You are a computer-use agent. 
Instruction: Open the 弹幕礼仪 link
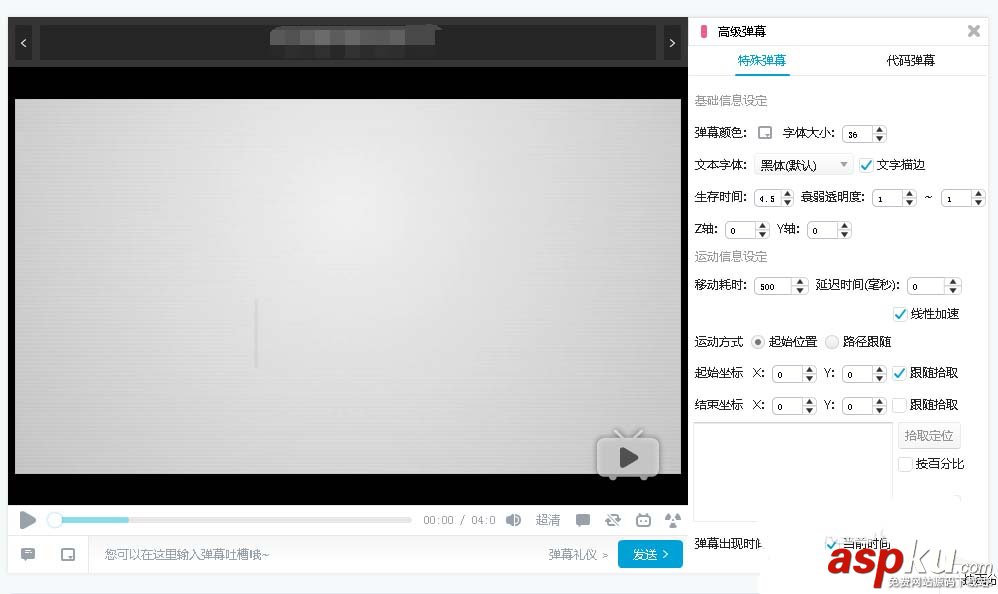click(x=573, y=554)
